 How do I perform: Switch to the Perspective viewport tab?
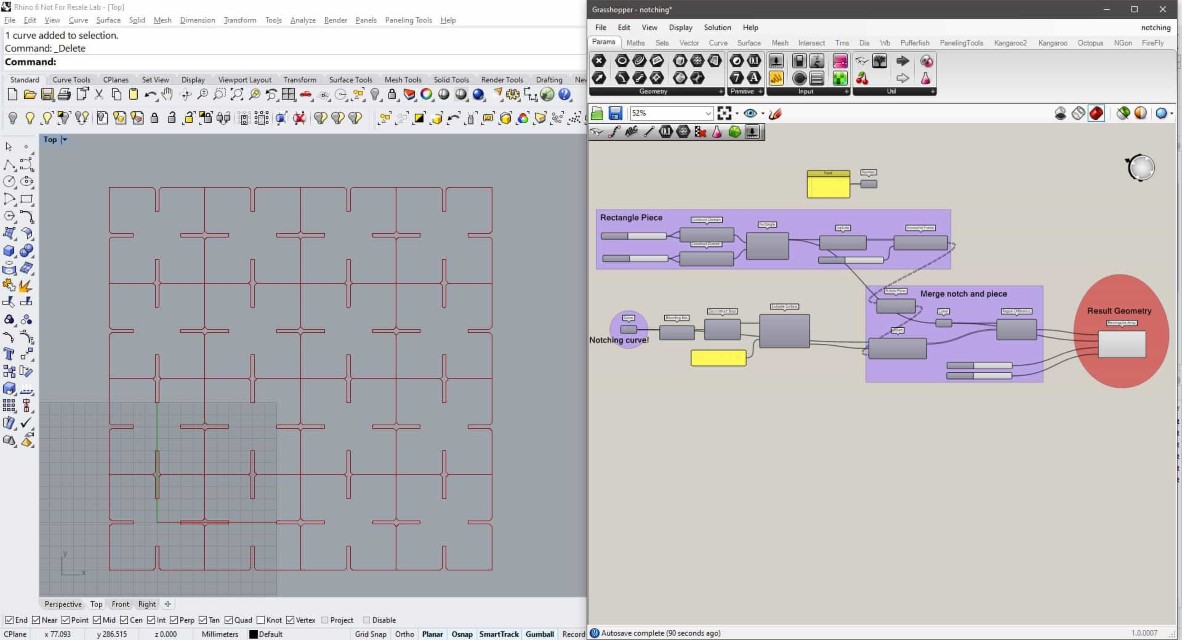(63, 604)
